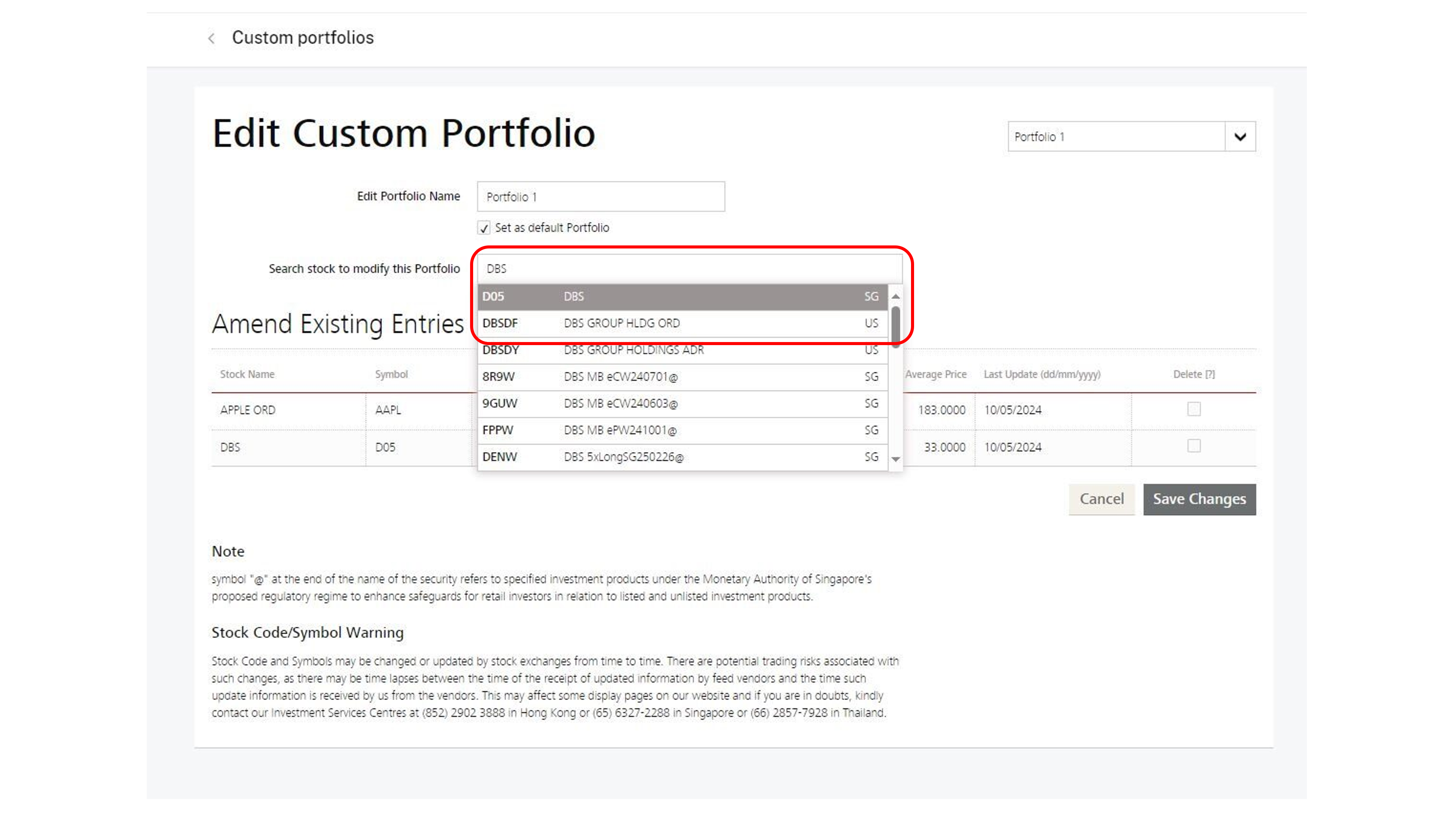The image size is (1456, 839).
Task: Select DENW DBS 5xLongSG250226 suggestion
Action: (x=682, y=457)
